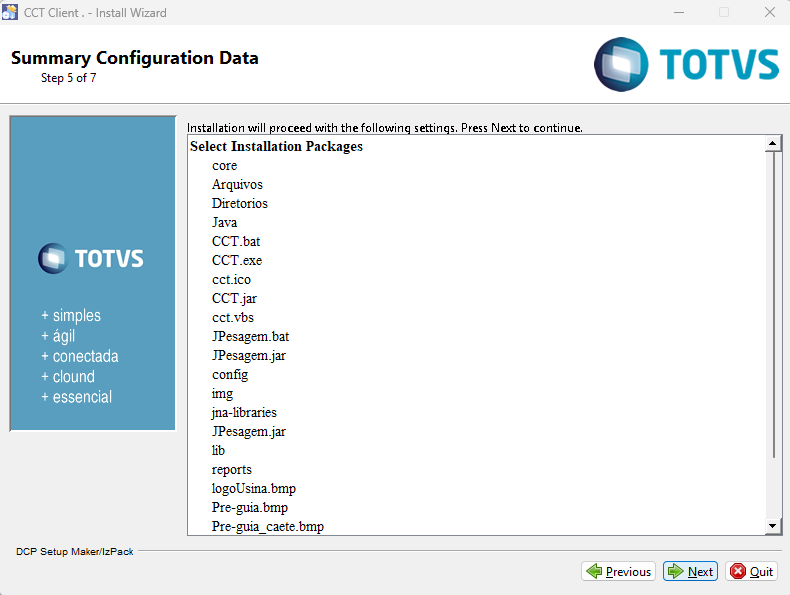Click the Next button
The width and height of the screenshot is (790, 595).
pyautogui.click(x=690, y=571)
